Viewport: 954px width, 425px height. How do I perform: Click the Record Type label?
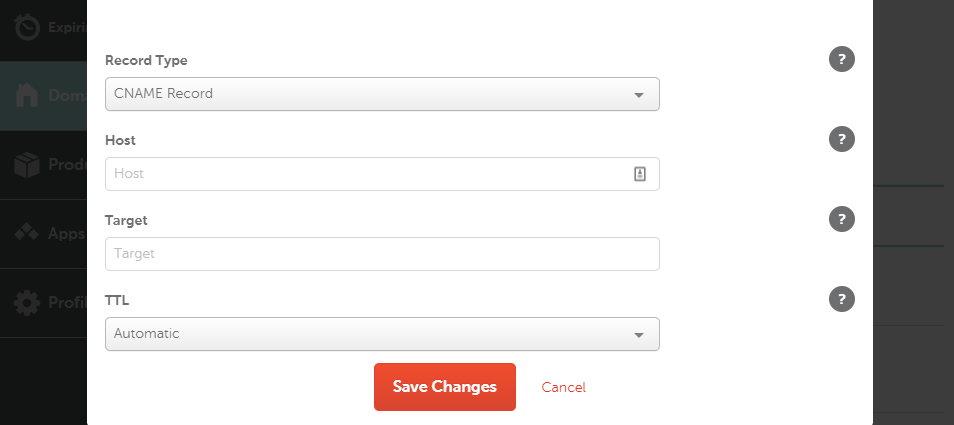(x=146, y=61)
